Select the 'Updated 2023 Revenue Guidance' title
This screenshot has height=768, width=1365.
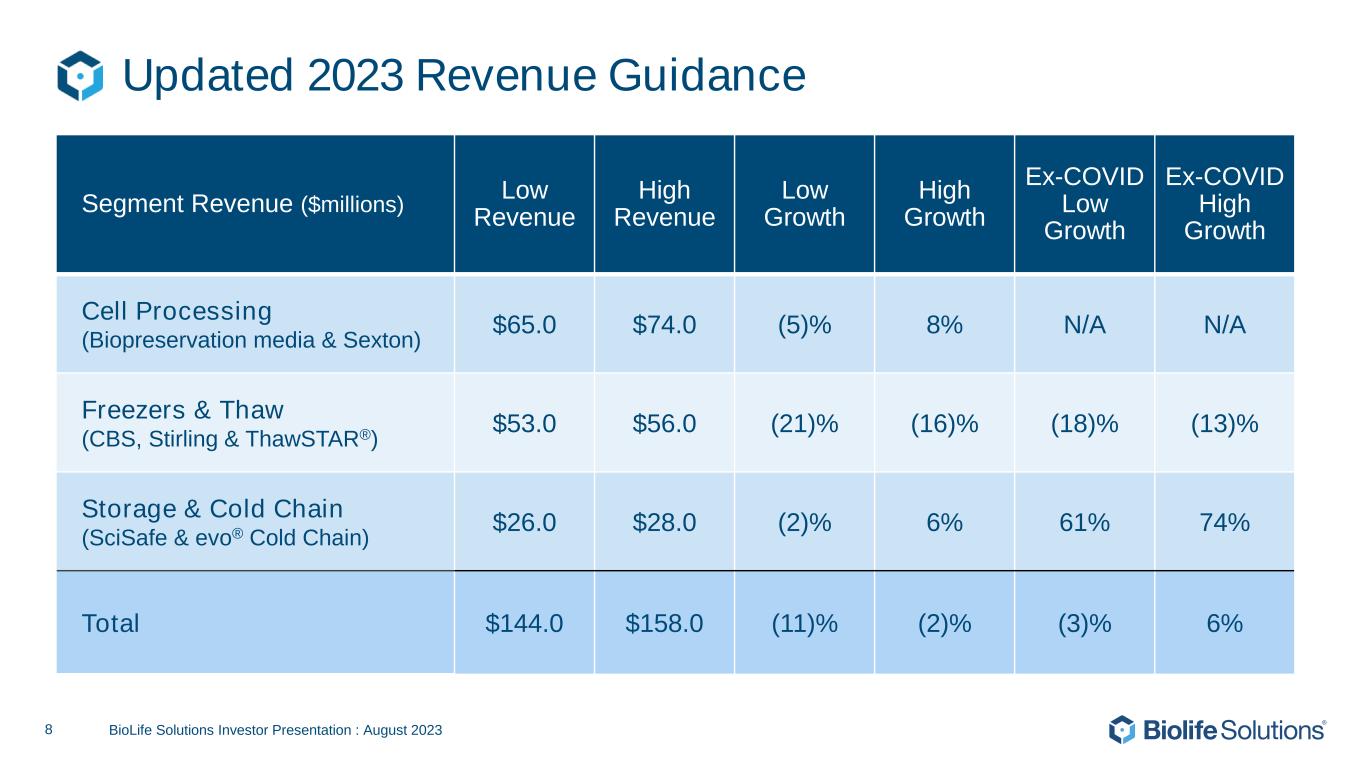click(463, 76)
